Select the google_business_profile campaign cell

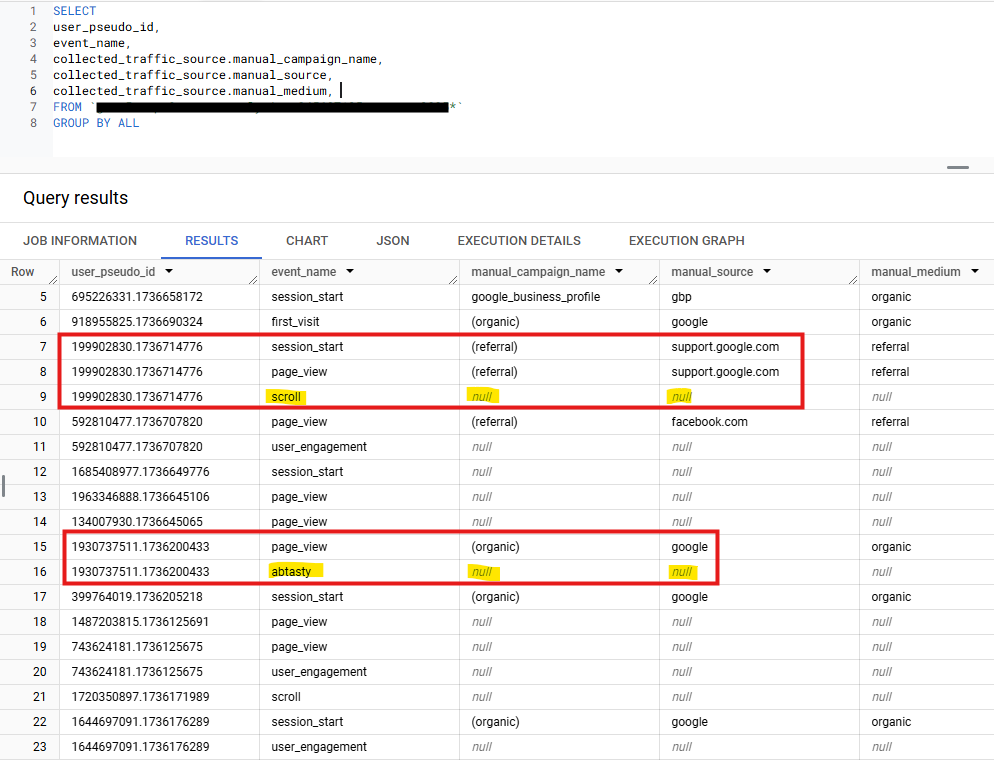538,297
